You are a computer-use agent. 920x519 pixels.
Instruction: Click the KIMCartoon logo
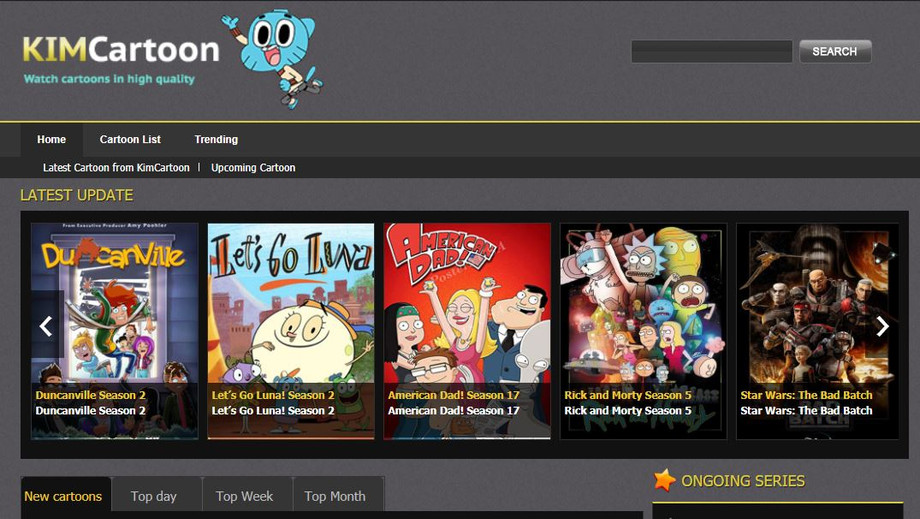tap(120, 52)
